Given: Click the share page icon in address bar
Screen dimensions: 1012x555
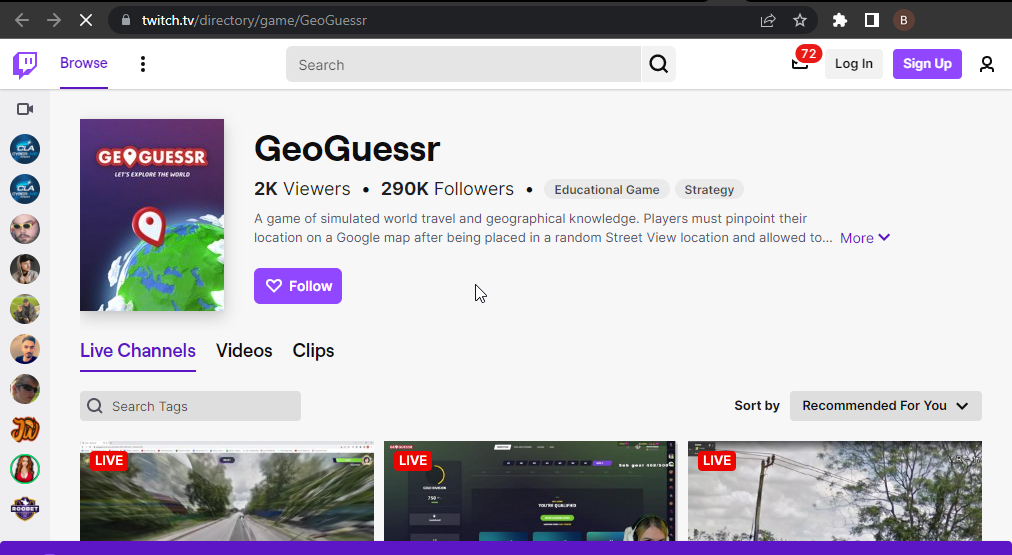Looking at the screenshot, I should [767, 20].
